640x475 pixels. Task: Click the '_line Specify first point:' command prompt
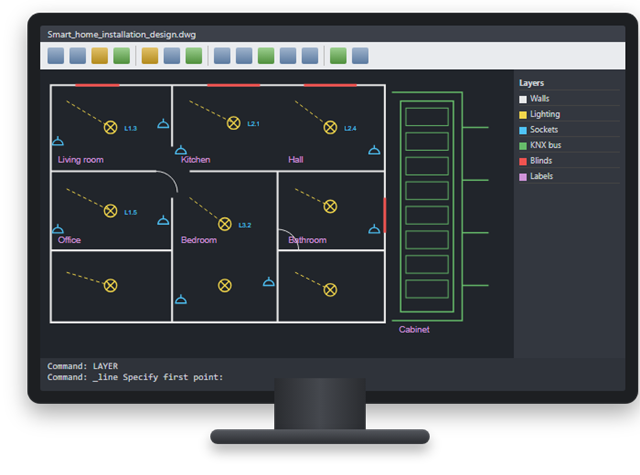coord(158,377)
